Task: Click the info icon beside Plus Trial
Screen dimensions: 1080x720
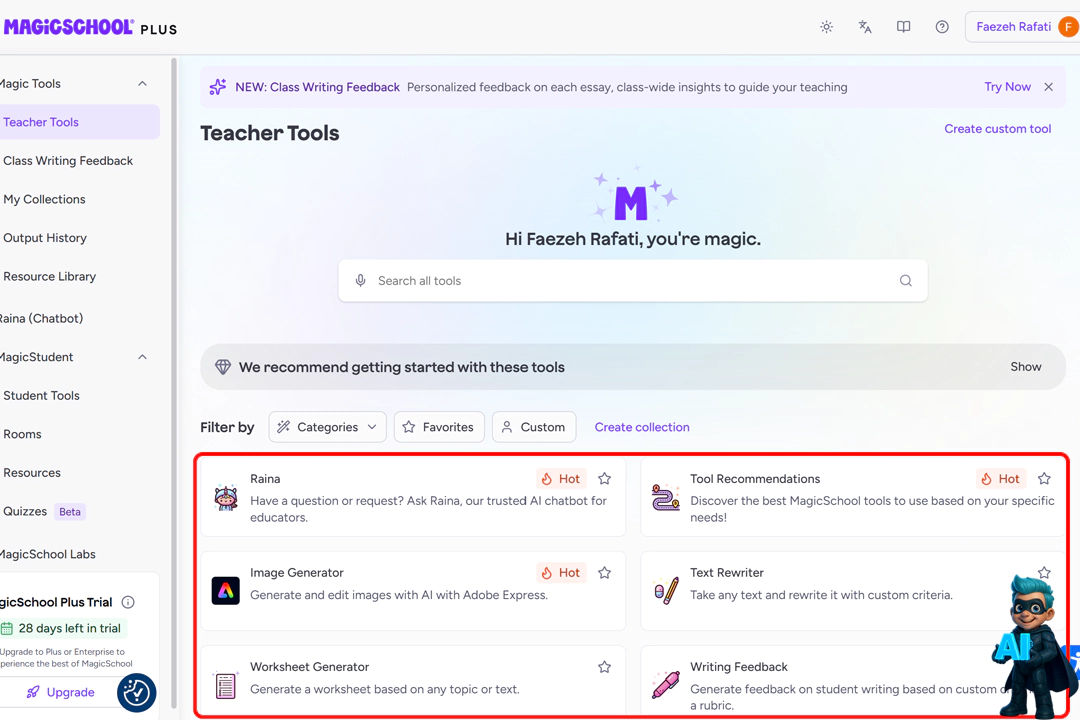Action: pyautogui.click(x=128, y=602)
